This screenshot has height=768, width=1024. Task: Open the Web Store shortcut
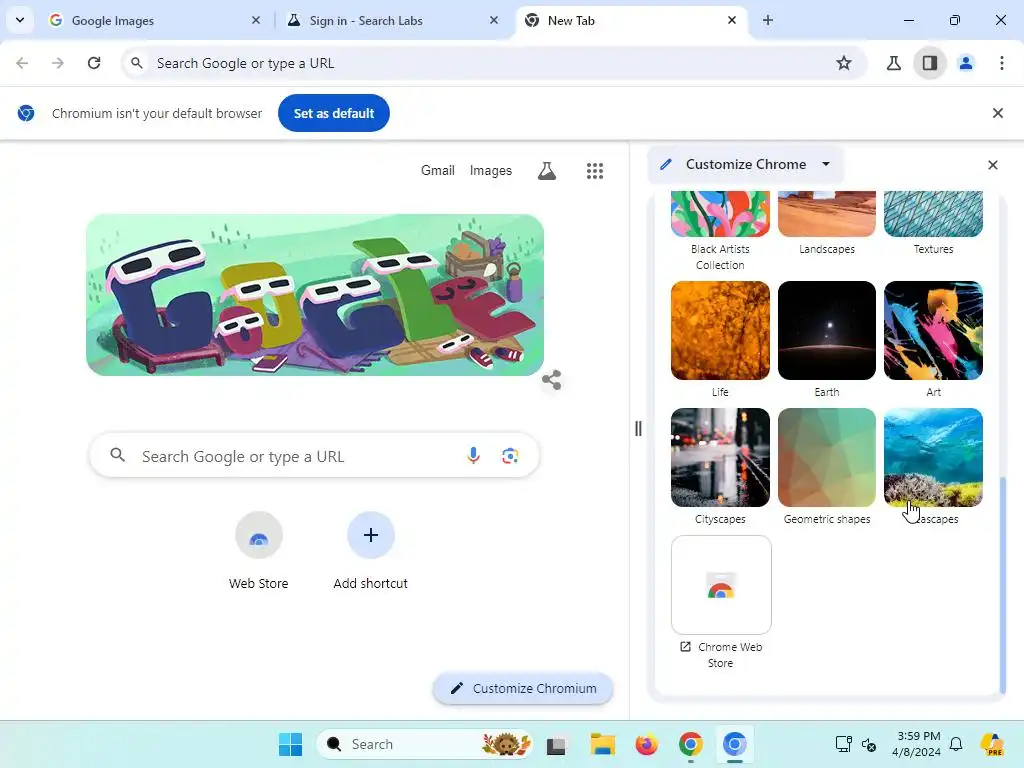pos(259,552)
